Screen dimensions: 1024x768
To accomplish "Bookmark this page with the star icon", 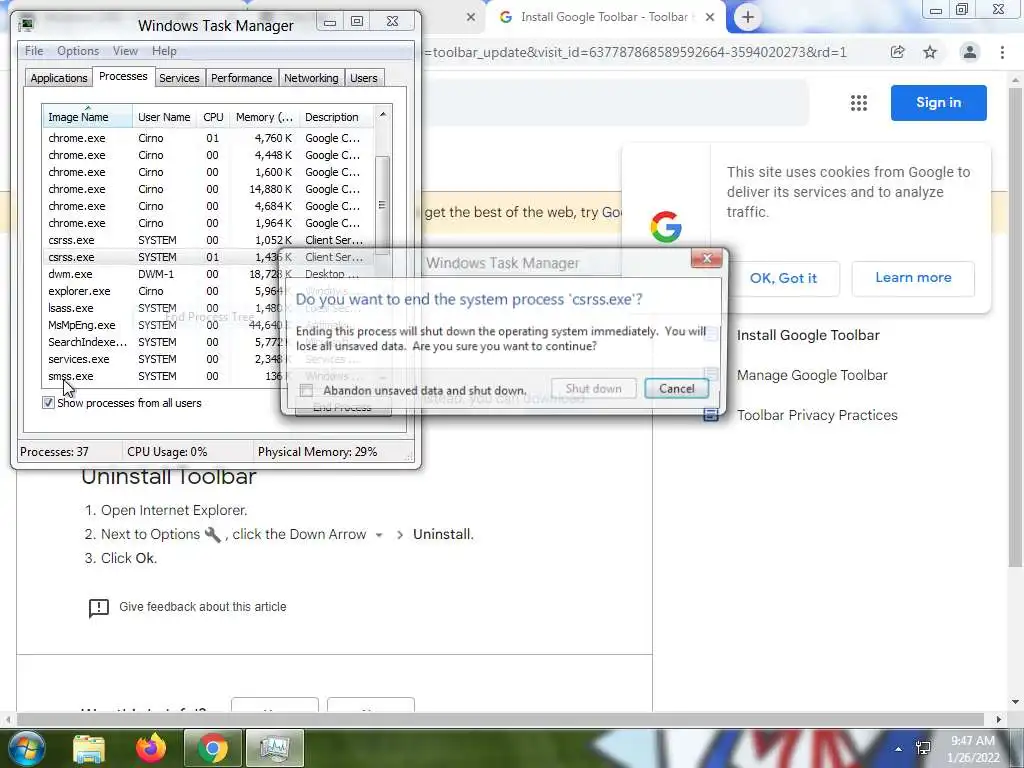I will 930,52.
